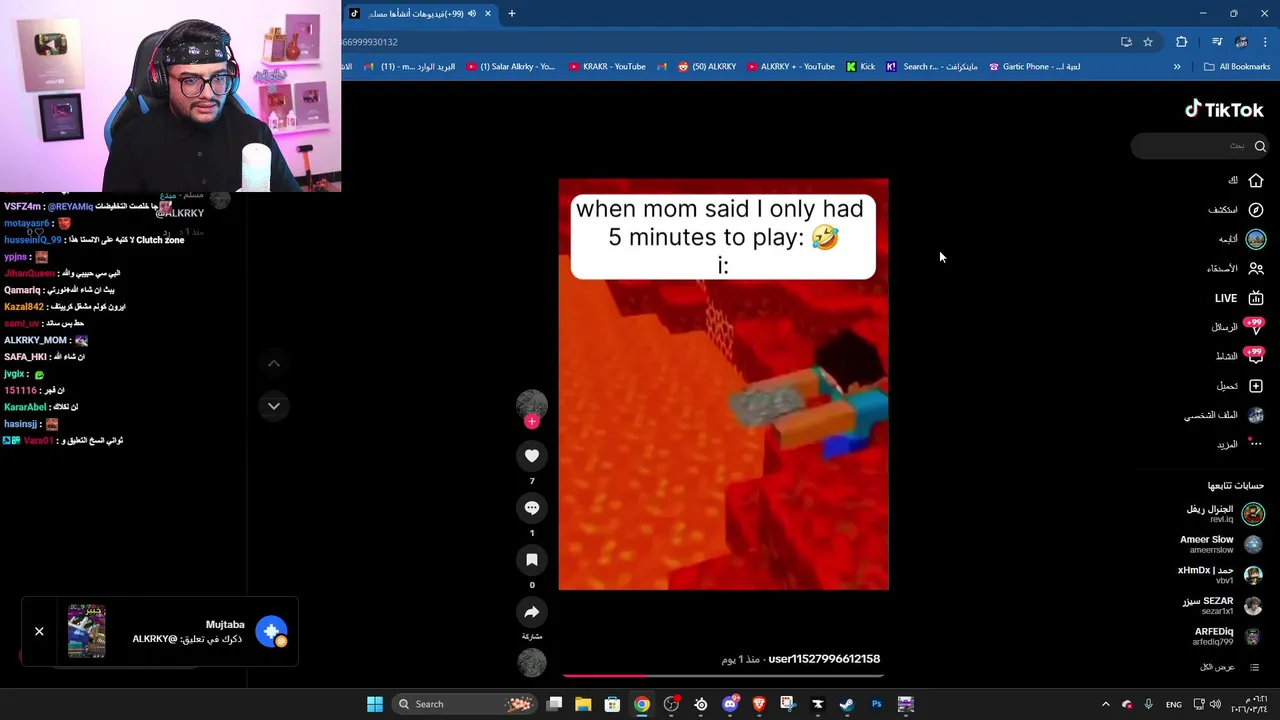This screenshot has height=720, width=1280.
Task: Open Chrome three-dot menu
Action: pyautogui.click(x=1265, y=42)
